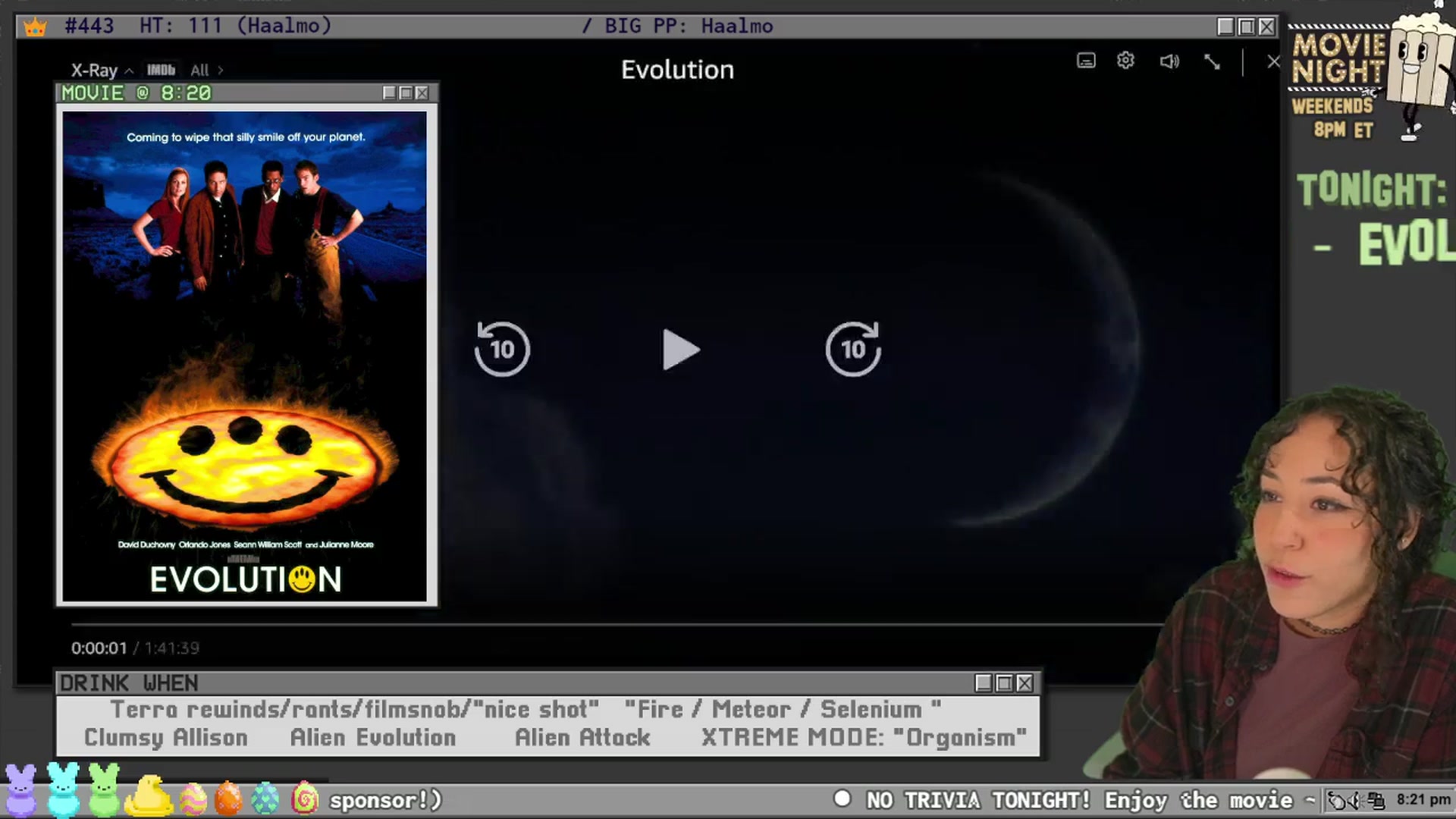
Task: Click the IMDb logo
Action: tap(161, 70)
